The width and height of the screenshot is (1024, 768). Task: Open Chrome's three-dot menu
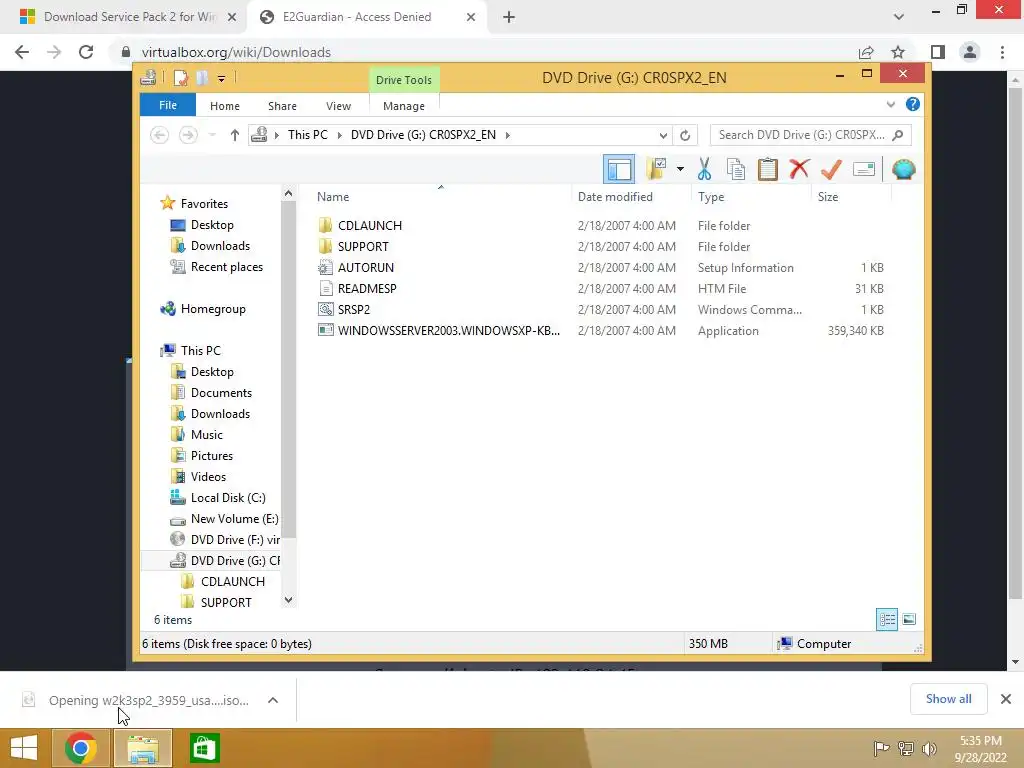(1002, 52)
